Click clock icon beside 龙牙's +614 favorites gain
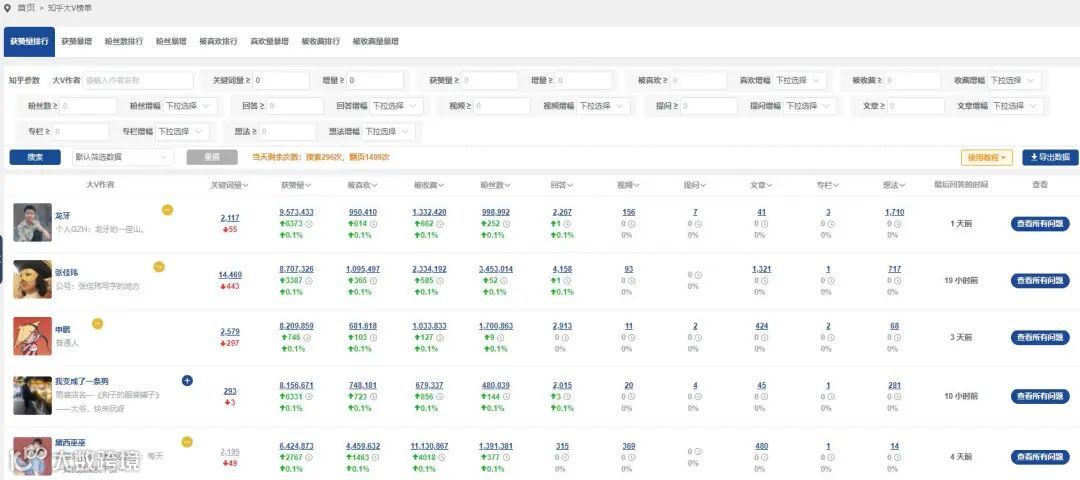Image resolution: width=1080 pixels, height=480 pixels. 372,224
